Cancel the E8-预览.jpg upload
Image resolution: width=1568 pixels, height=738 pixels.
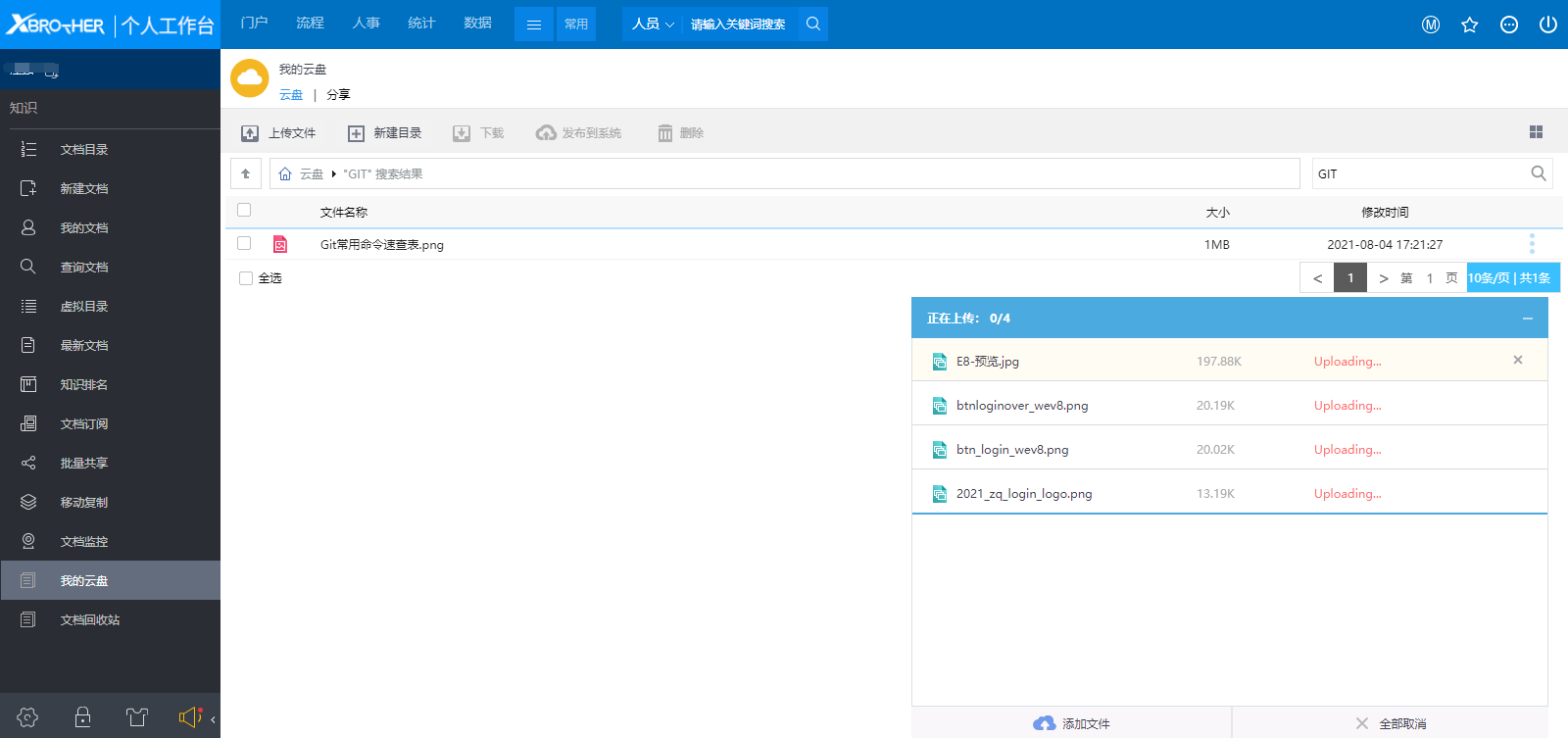(x=1517, y=360)
